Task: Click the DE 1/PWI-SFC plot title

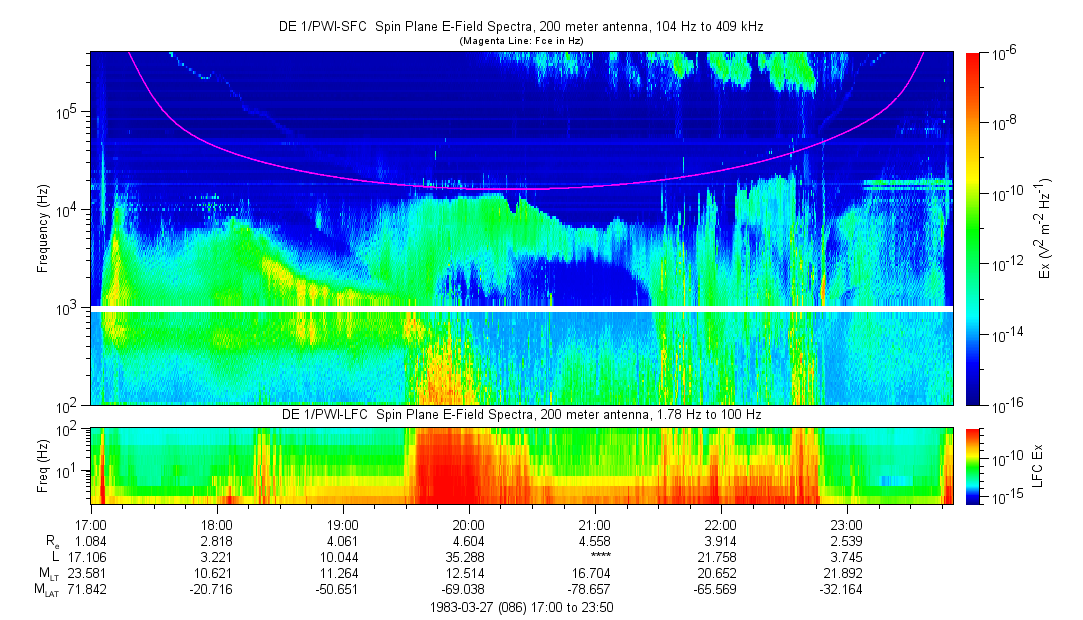Action: (x=520, y=27)
